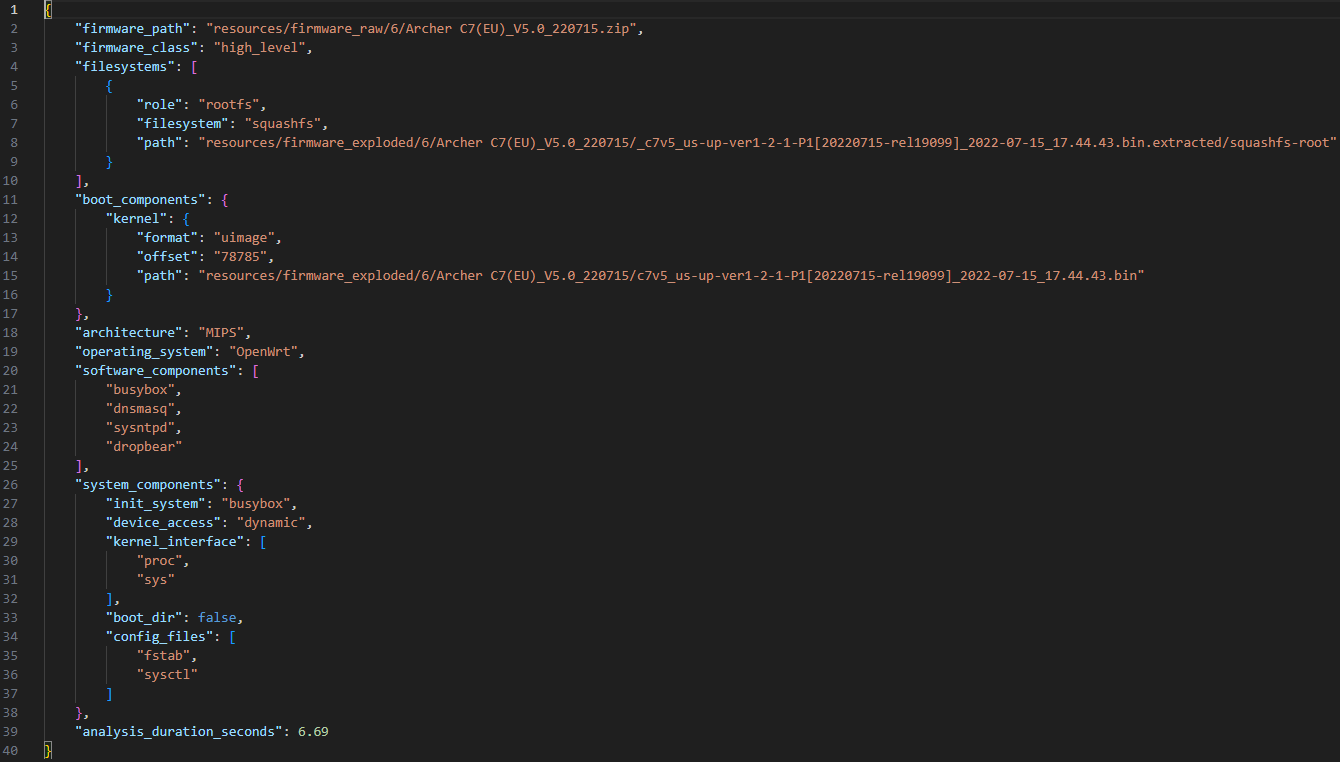1340x762 pixels.
Task: Select "busybox" in the software_components list
Action: [x=141, y=389]
